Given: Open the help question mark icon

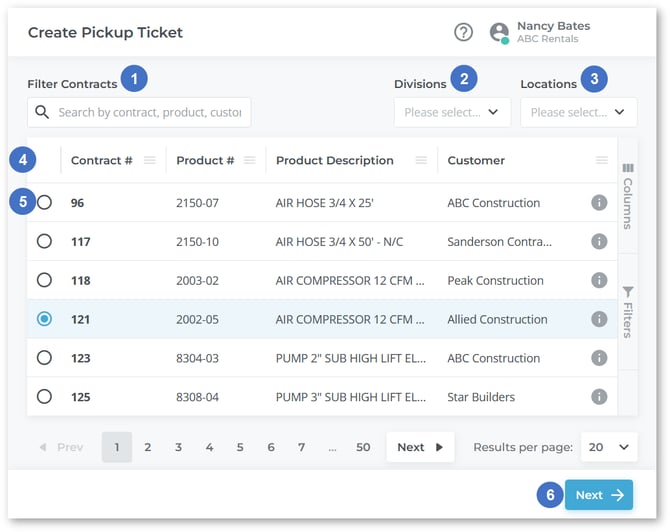Looking at the screenshot, I should (x=463, y=32).
